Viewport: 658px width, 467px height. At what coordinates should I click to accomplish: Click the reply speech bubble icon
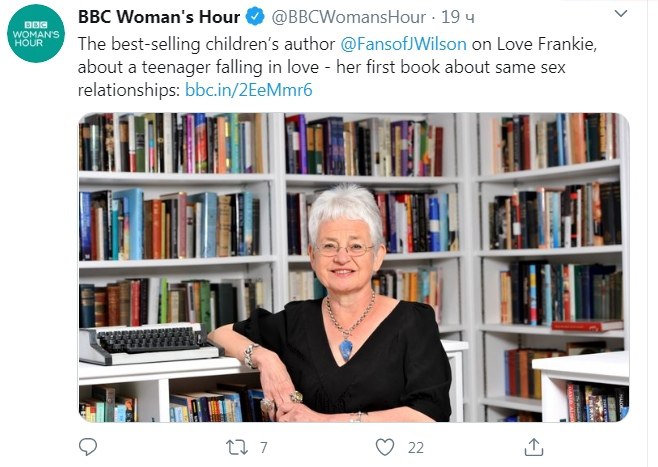coord(88,447)
